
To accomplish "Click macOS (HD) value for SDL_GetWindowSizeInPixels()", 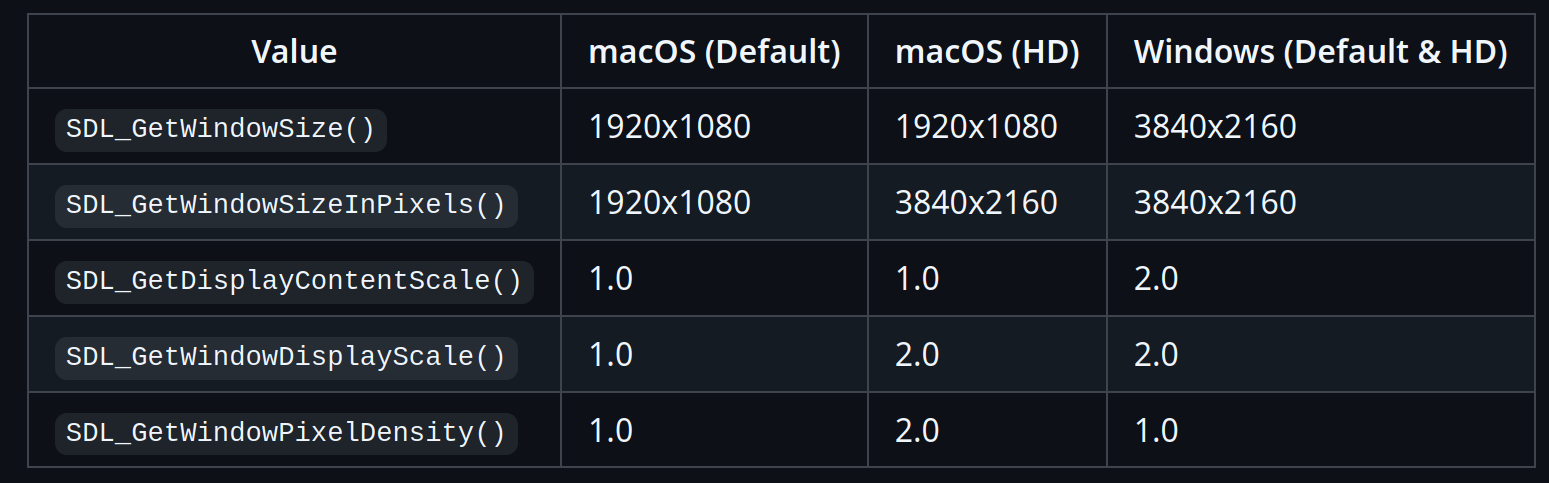I will (976, 203).
